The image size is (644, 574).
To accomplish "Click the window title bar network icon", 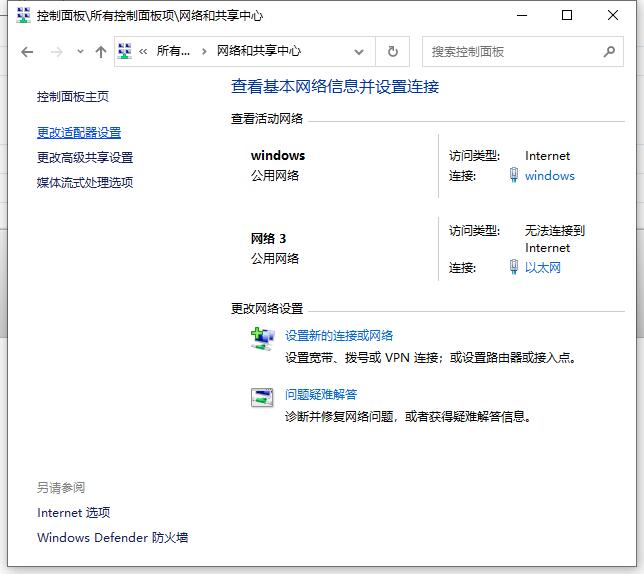I will click(x=23, y=16).
